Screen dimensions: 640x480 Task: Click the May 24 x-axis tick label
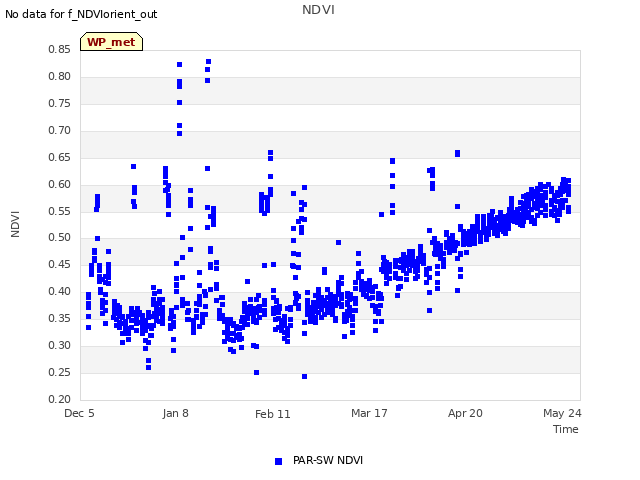point(562,413)
